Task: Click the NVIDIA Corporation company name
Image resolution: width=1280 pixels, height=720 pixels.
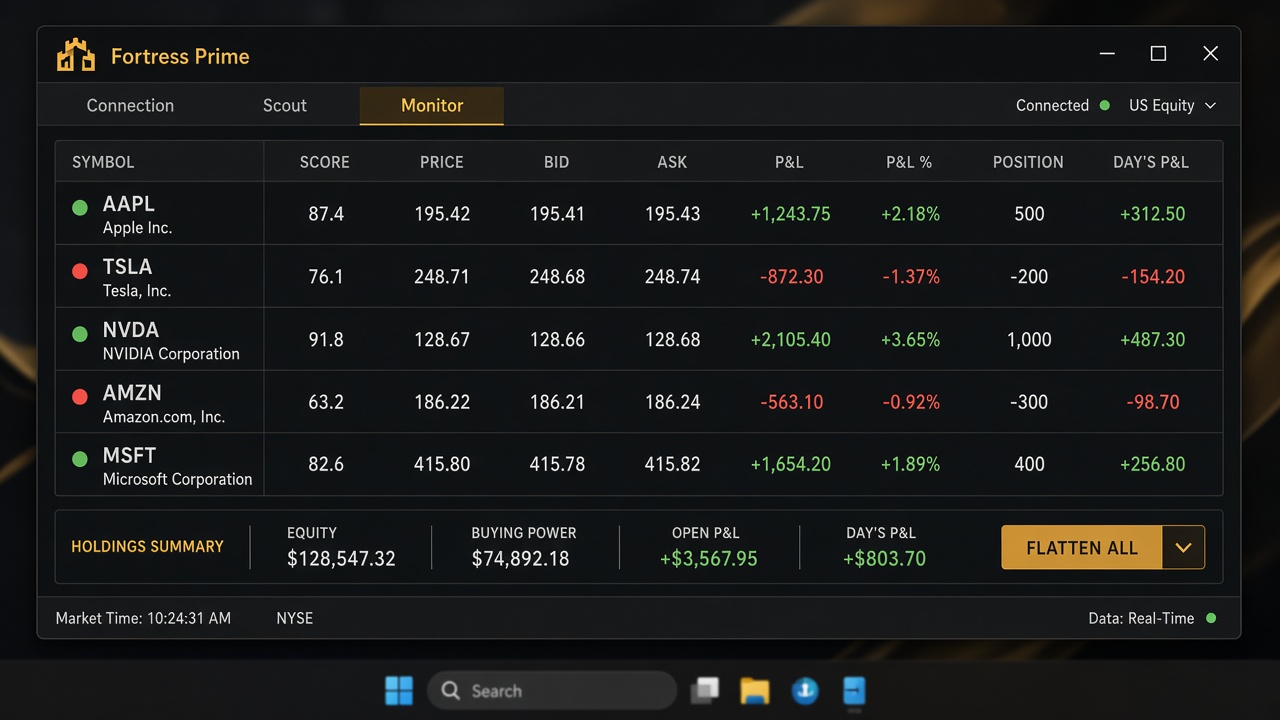Action: pos(171,354)
